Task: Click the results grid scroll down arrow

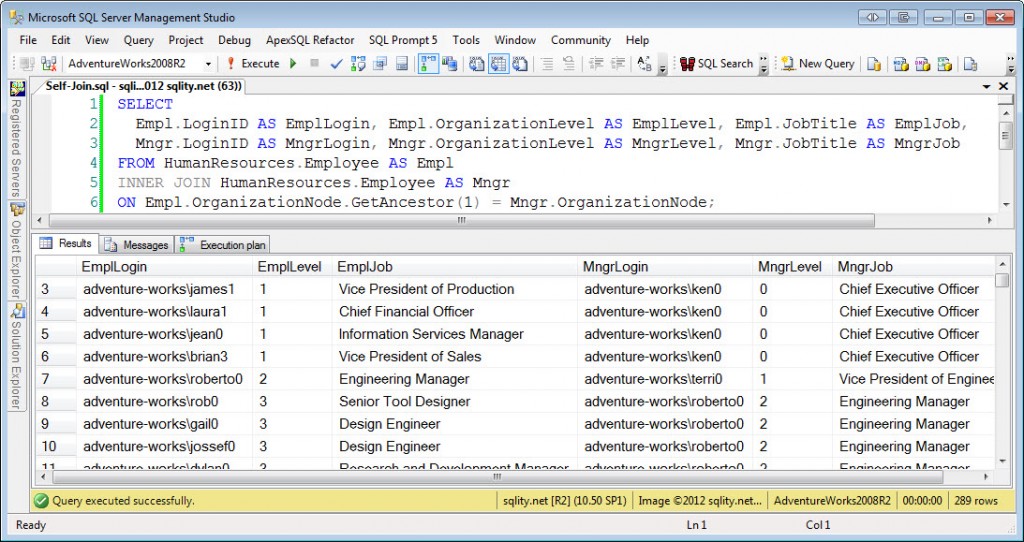Action: (1002, 461)
